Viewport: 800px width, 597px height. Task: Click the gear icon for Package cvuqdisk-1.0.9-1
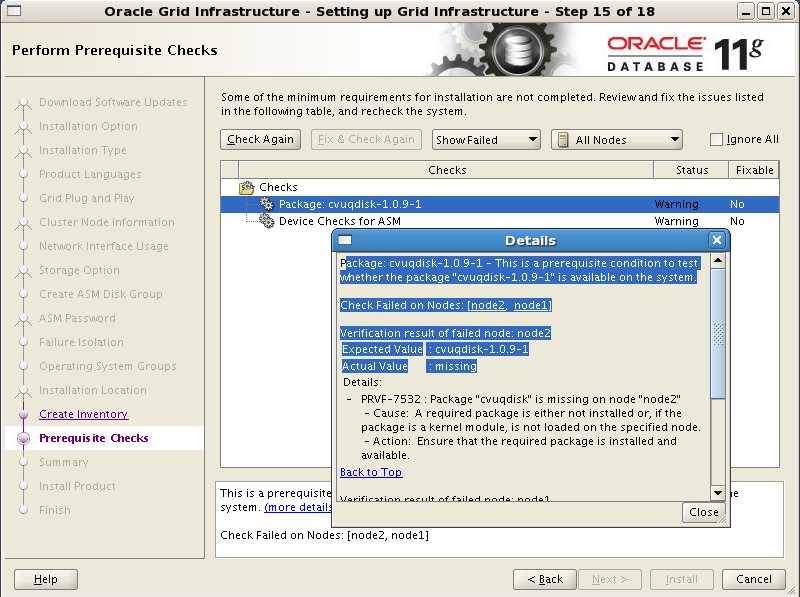[x=267, y=204]
